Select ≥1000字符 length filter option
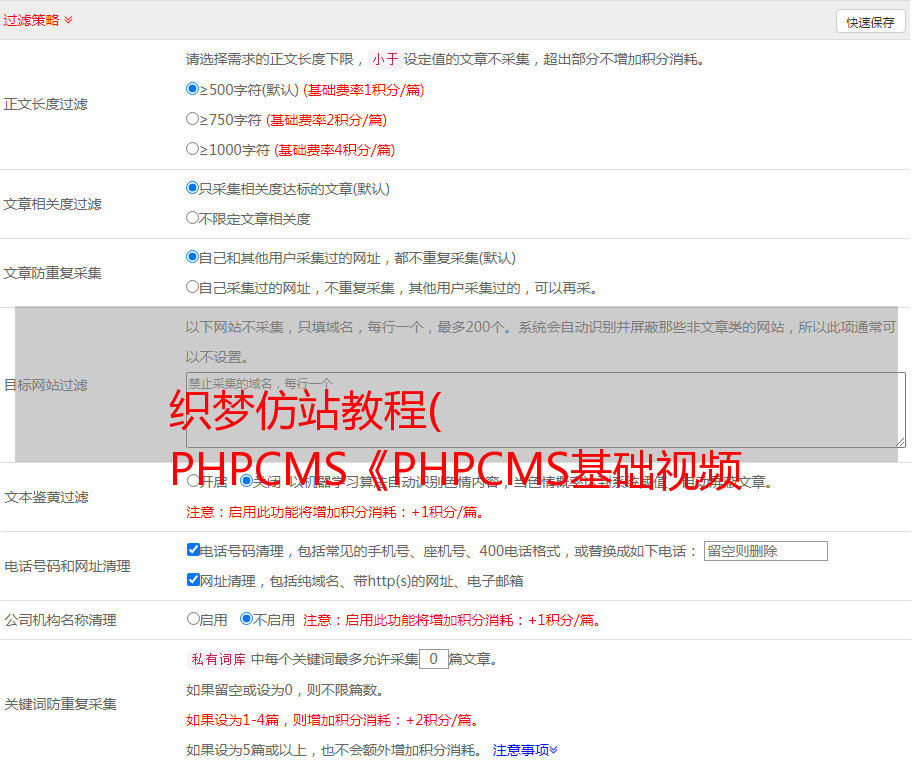 (x=192, y=148)
